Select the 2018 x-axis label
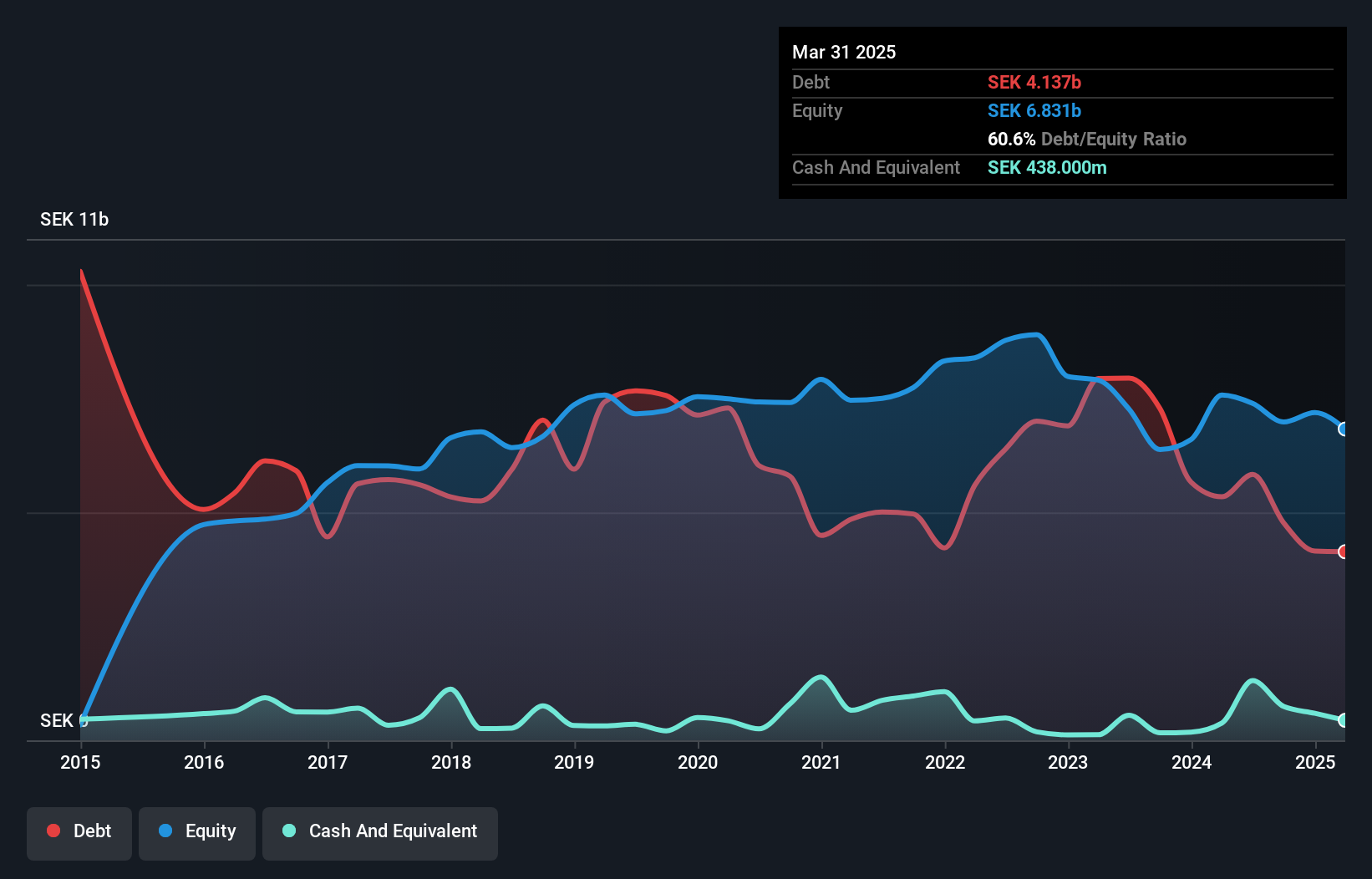1372x879 pixels. (451, 762)
